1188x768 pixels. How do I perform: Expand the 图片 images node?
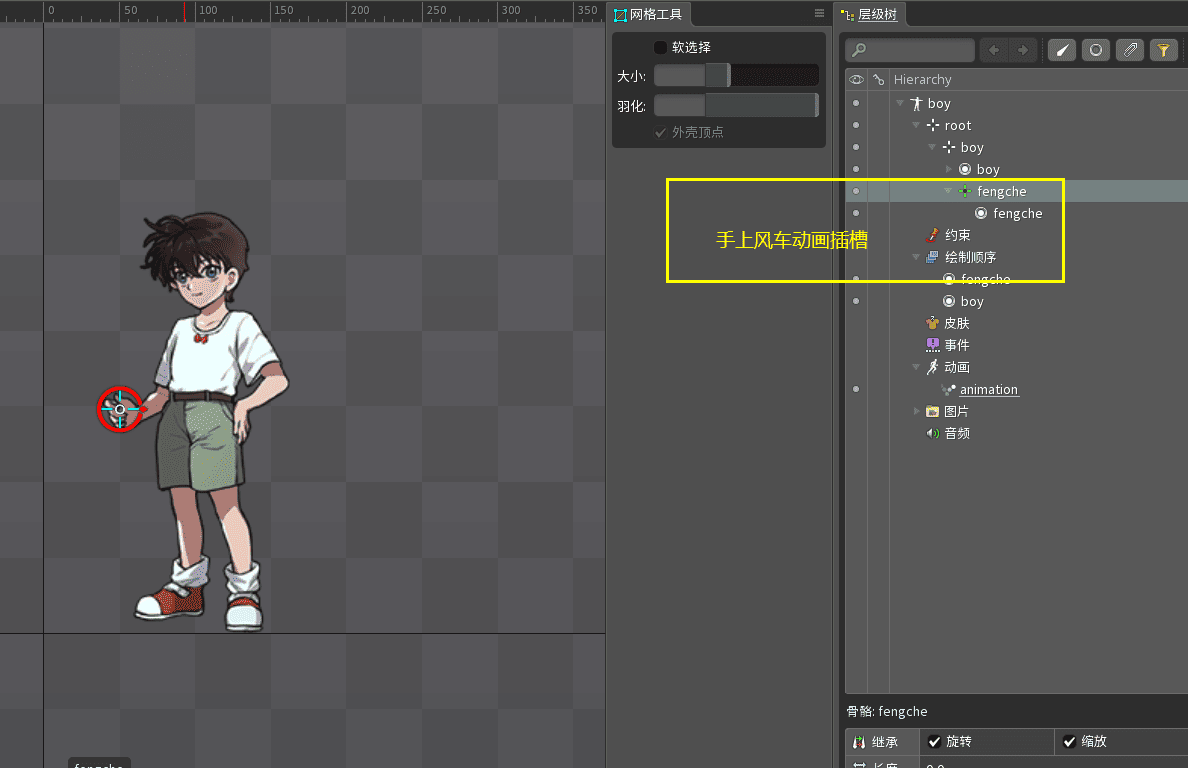tap(916, 411)
